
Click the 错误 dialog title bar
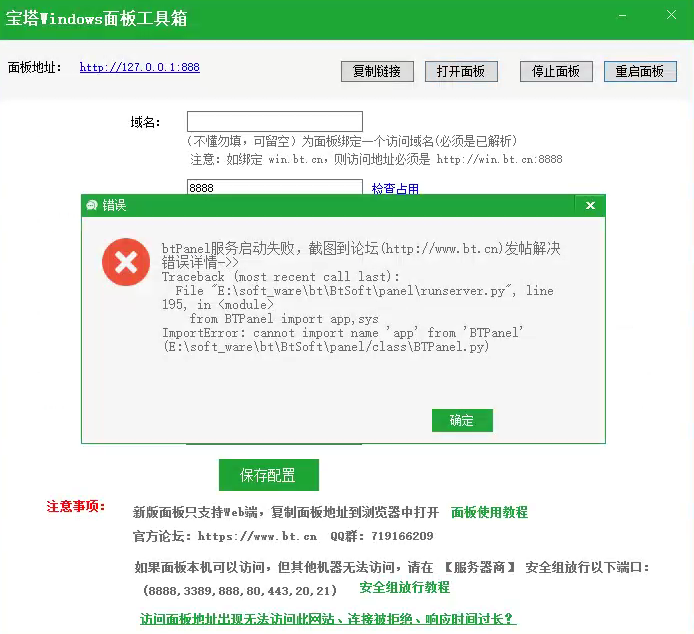(328, 205)
